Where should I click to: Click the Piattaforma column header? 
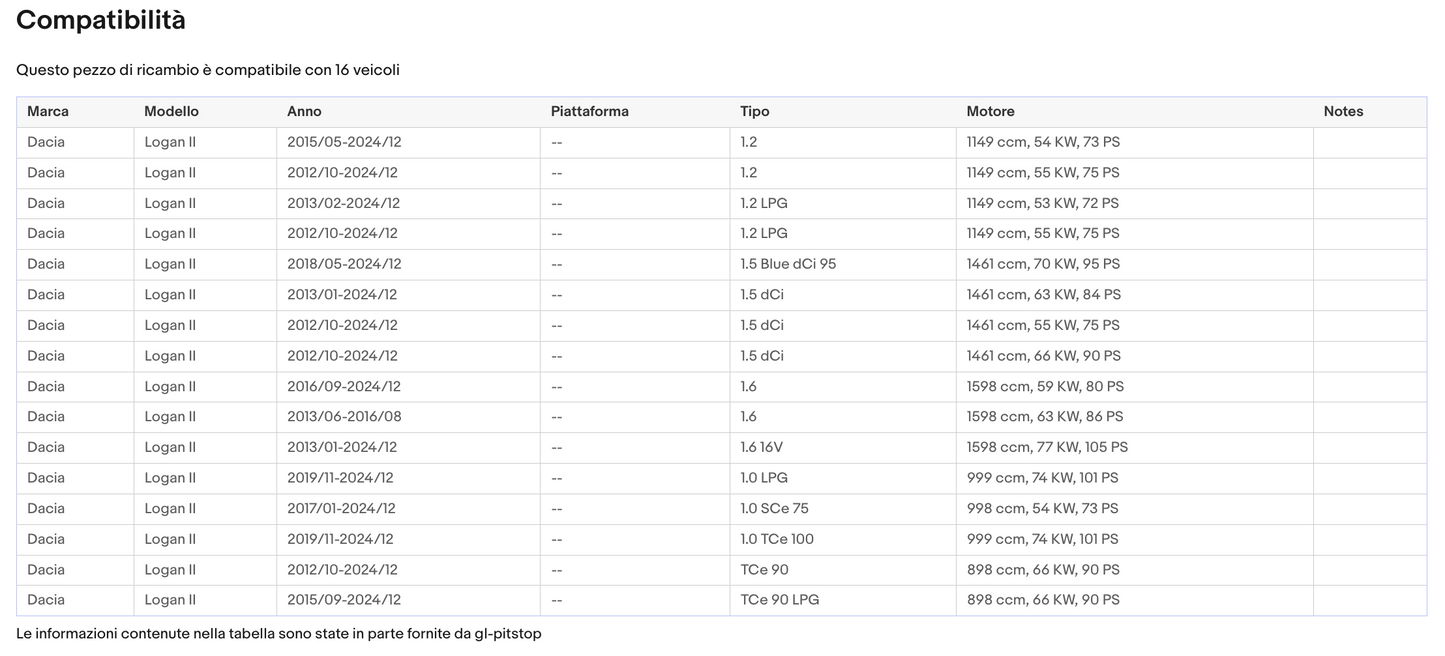[x=589, y=112]
